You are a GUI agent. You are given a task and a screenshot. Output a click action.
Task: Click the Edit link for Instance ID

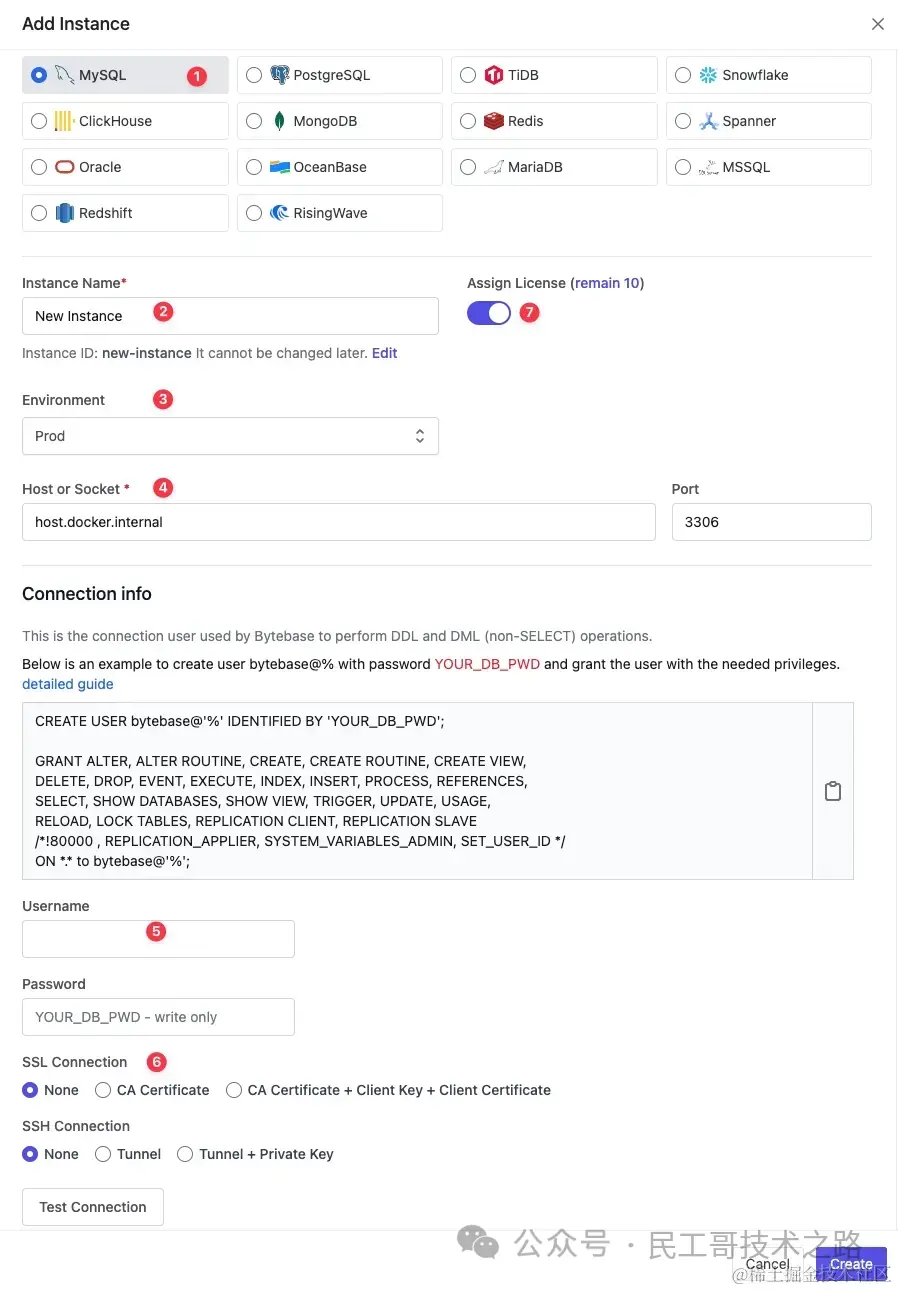(385, 353)
